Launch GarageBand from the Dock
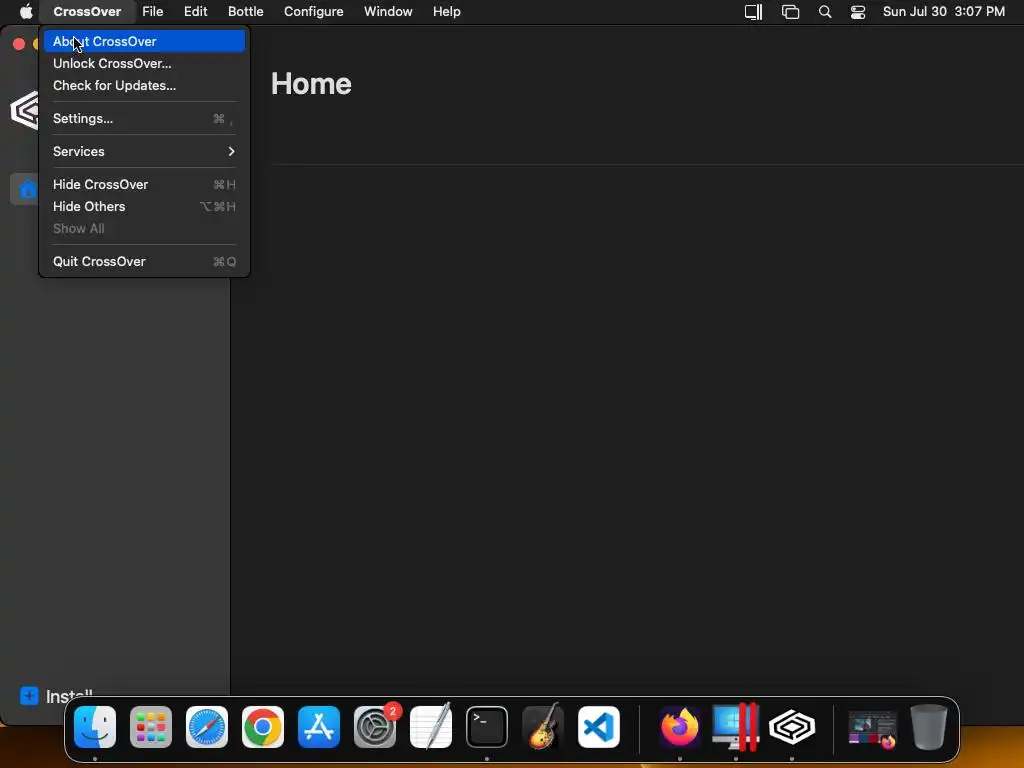Screen dimensions: 1024x768 point(543,726)
